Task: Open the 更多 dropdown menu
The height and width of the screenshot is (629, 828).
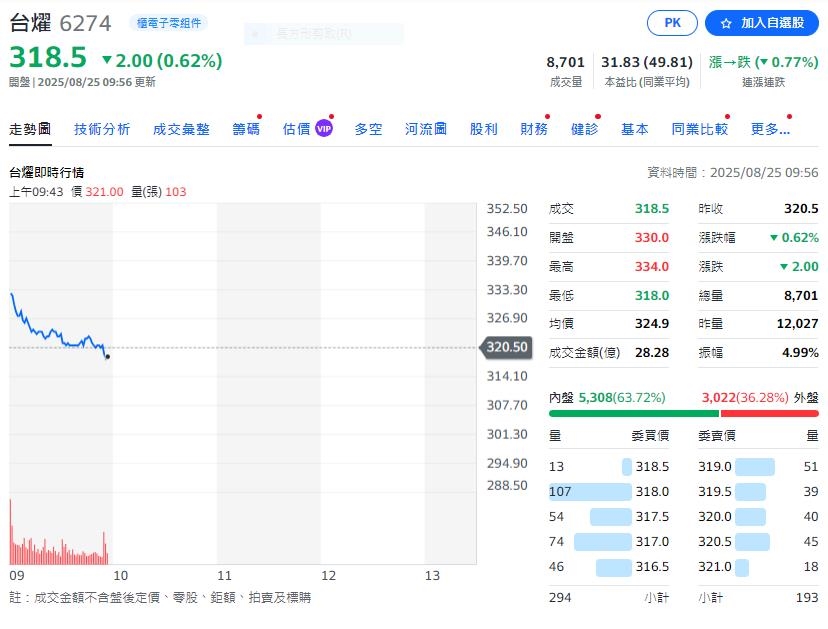Action: (x=768, y=128)
